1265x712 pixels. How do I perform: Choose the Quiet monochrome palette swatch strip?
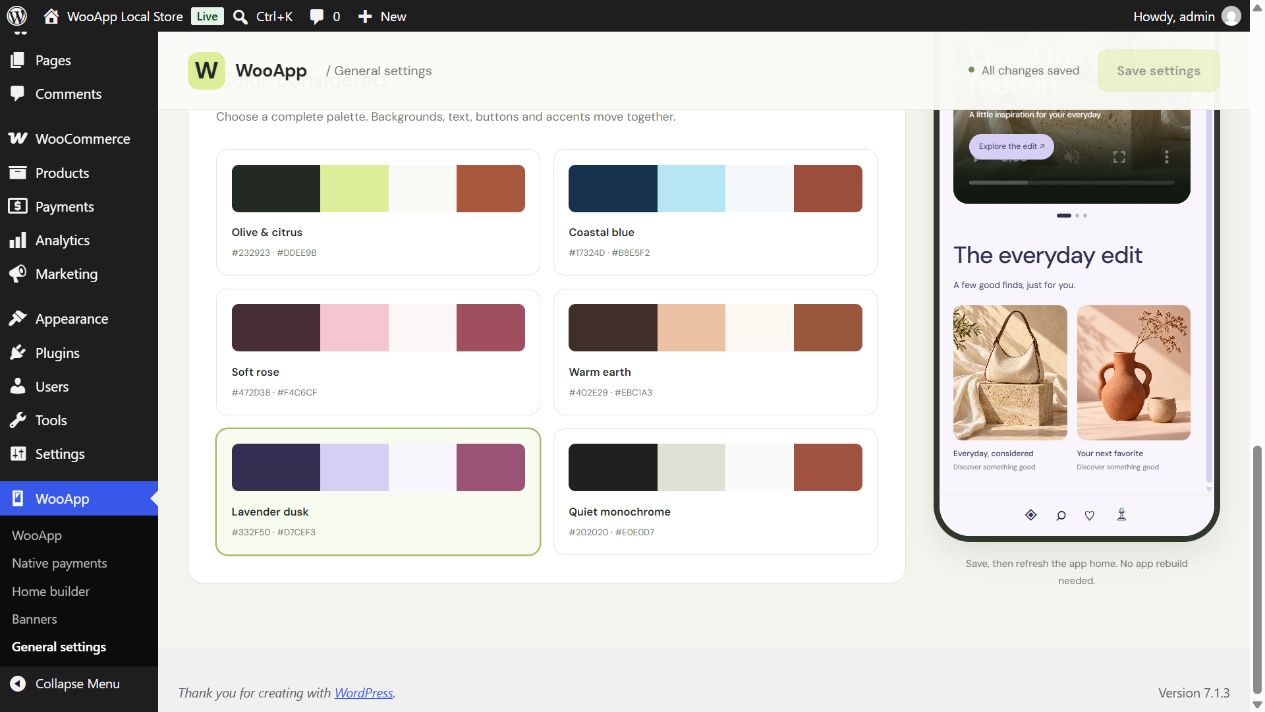tap(715, 467)
